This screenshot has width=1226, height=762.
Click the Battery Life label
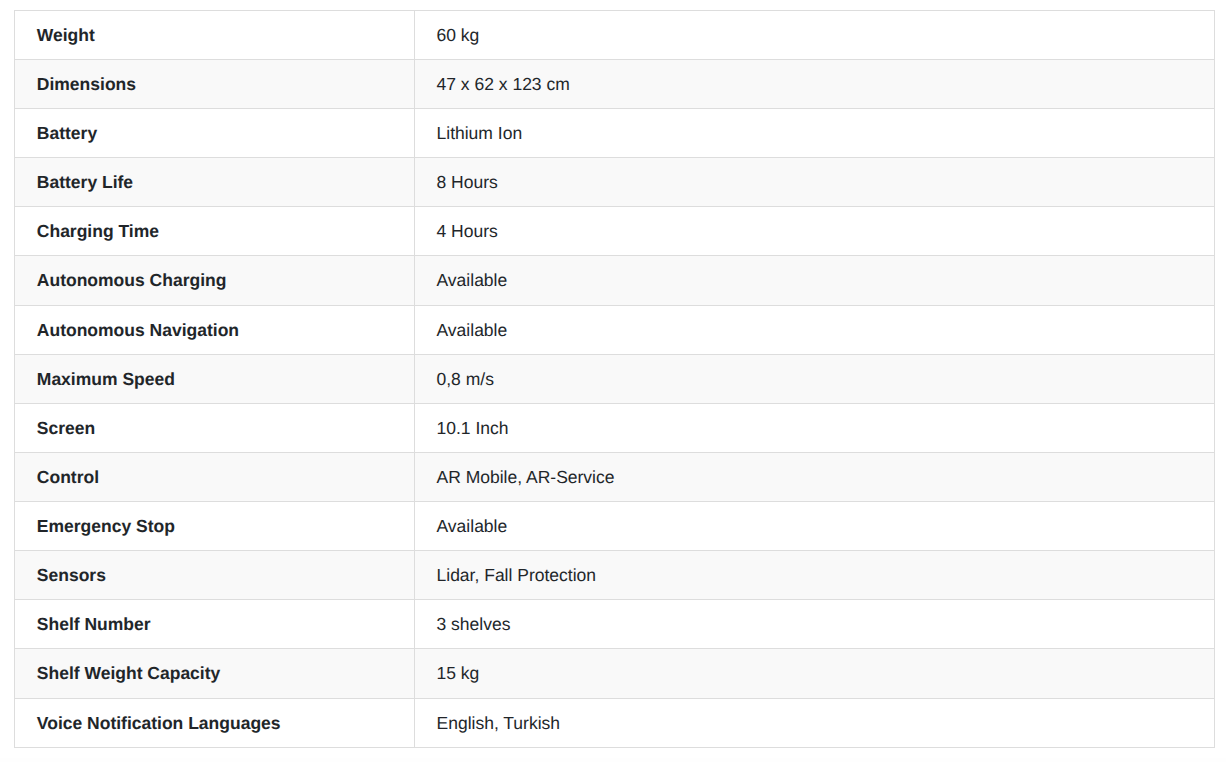click(85, 182)
